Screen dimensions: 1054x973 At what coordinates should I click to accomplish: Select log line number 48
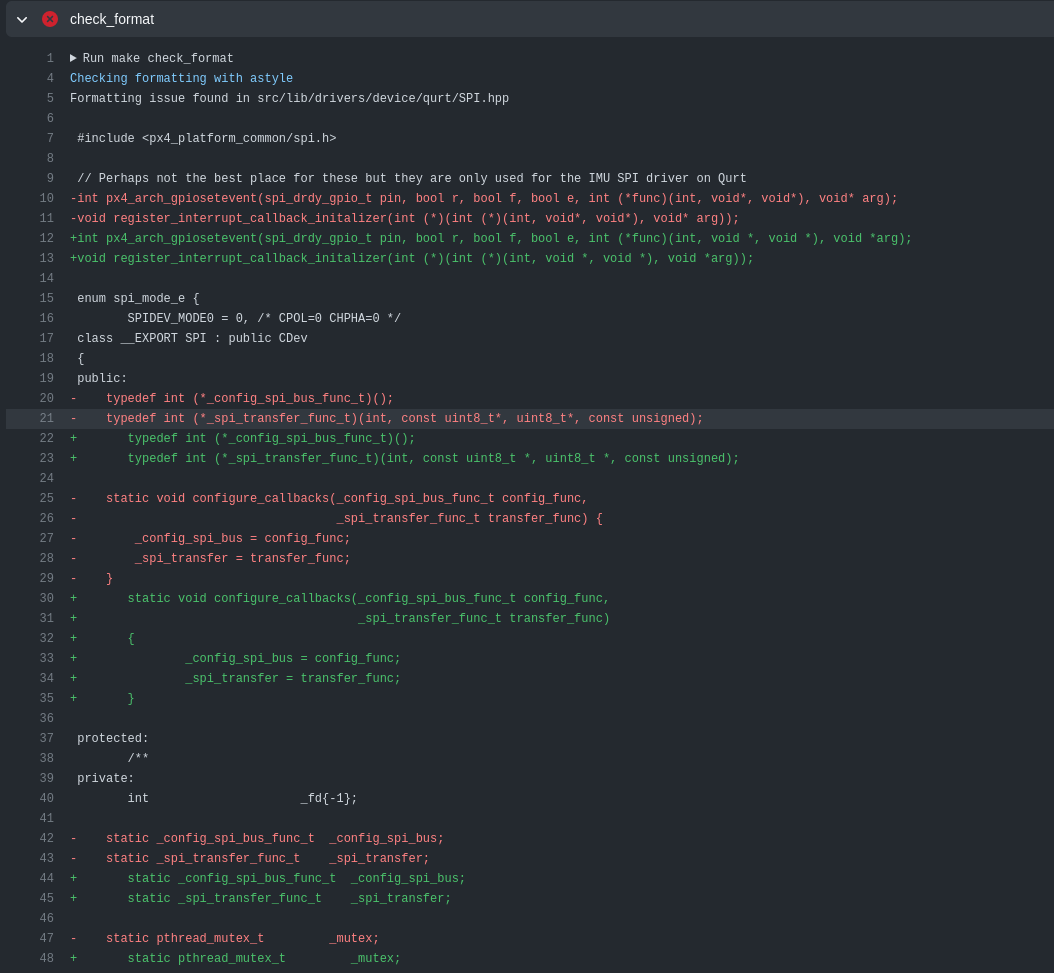(x=46, y=958)
